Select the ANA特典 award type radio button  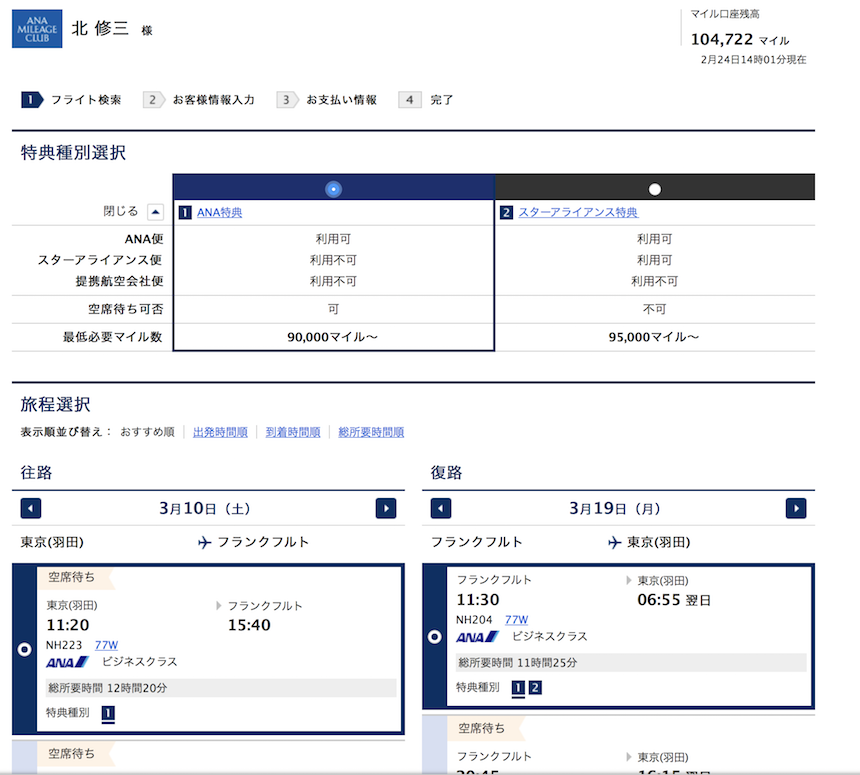[x=333, y=189]
